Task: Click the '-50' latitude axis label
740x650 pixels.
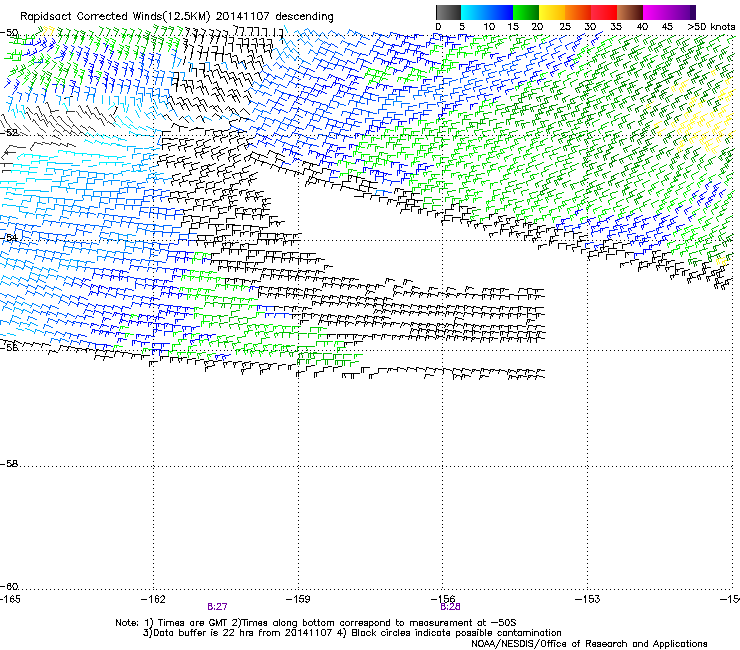Action: coord(9,33)
